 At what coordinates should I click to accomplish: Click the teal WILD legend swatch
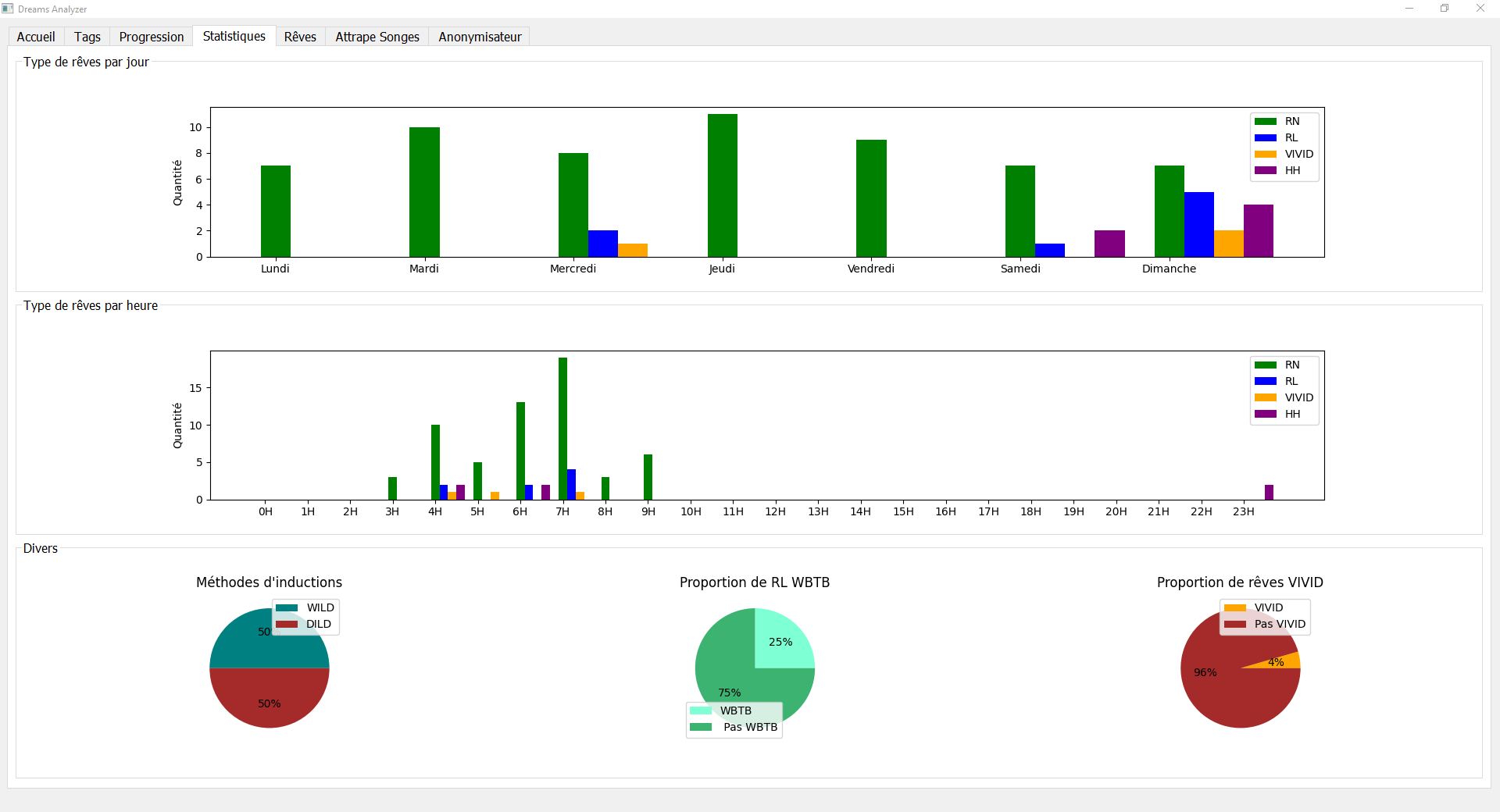[287, 607]
